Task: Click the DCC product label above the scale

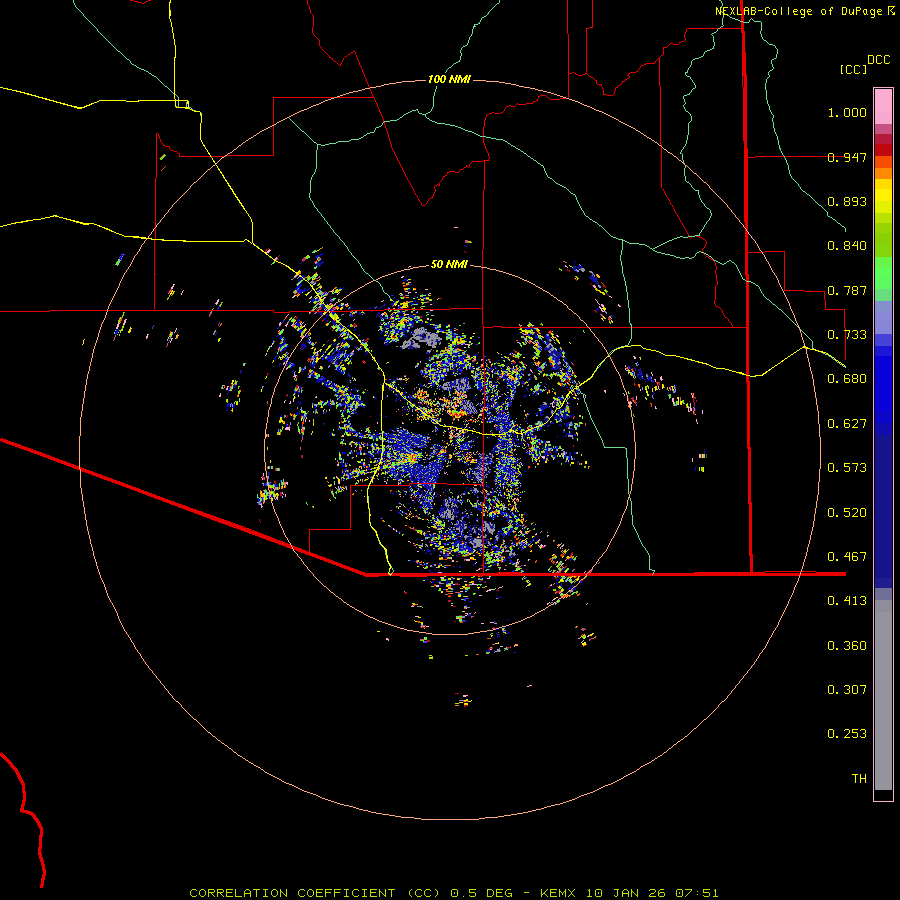Action: click(879, 60)
